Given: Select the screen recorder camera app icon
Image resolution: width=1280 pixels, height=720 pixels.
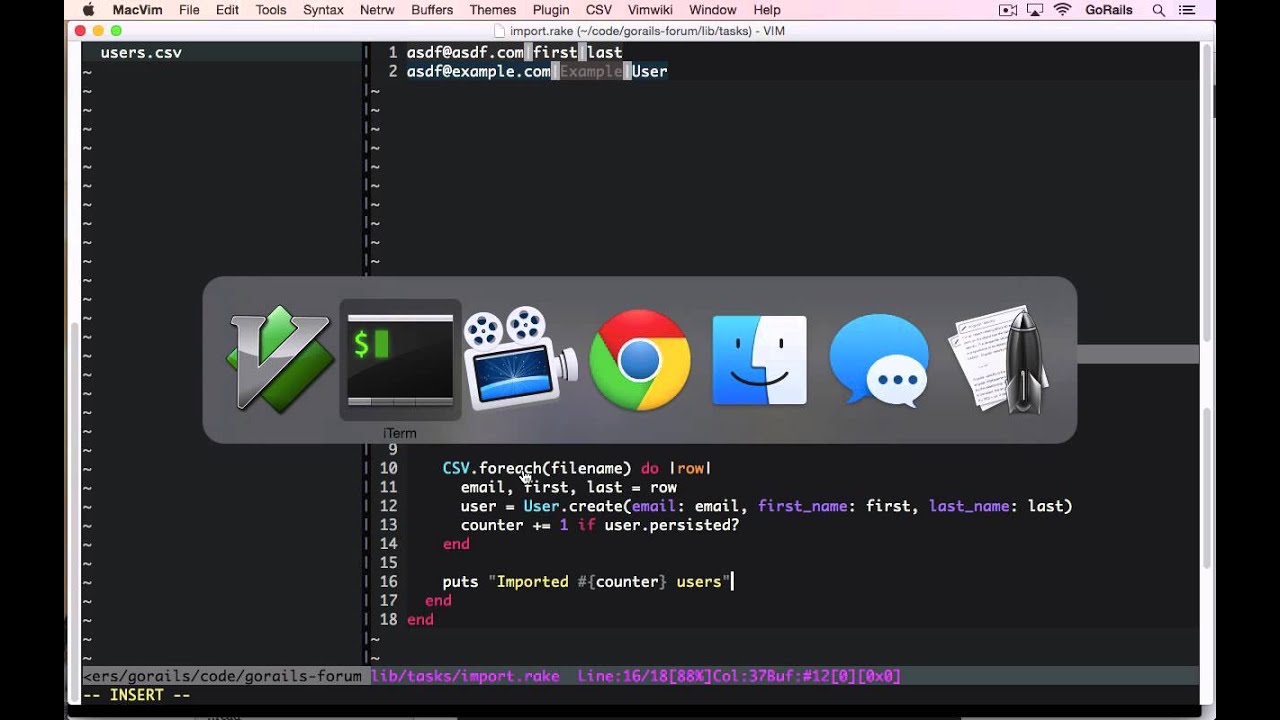Looking at the screenshot, I should (x=520, y=359).
